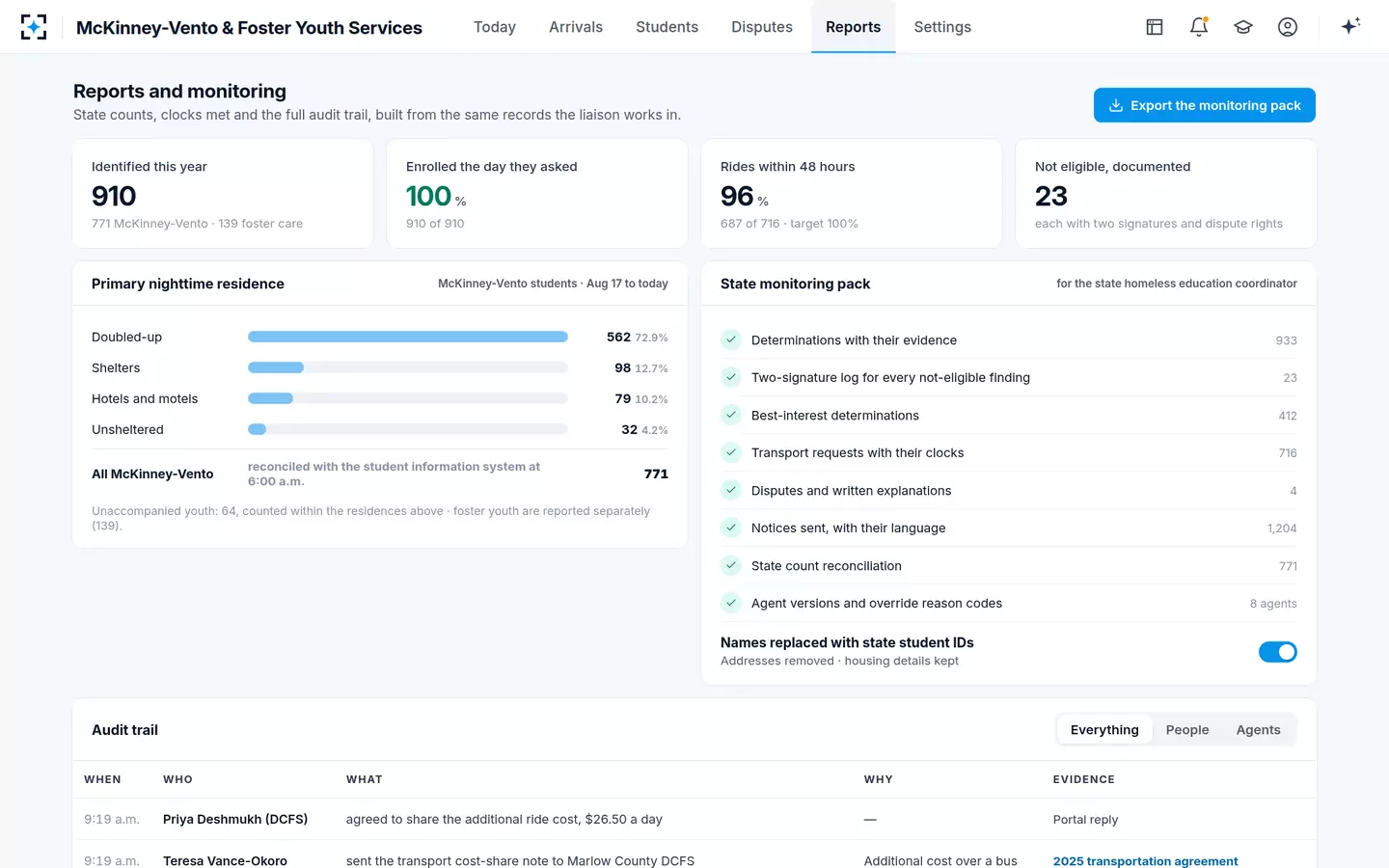Click the Shelters residence bar

pyautogui.click(x=408, y=367)
